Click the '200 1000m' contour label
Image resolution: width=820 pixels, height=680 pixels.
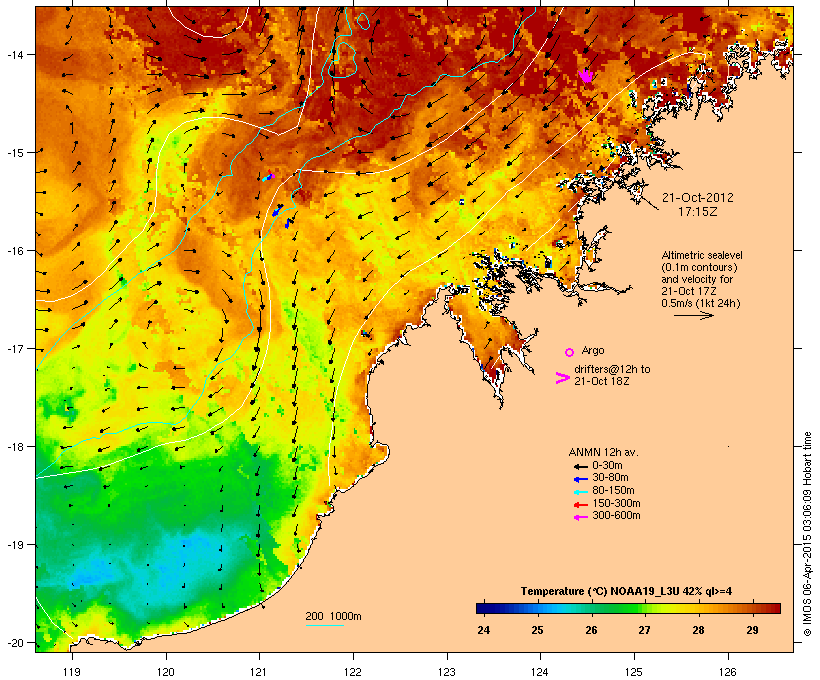pyautogui.click(x=333, y=616)
